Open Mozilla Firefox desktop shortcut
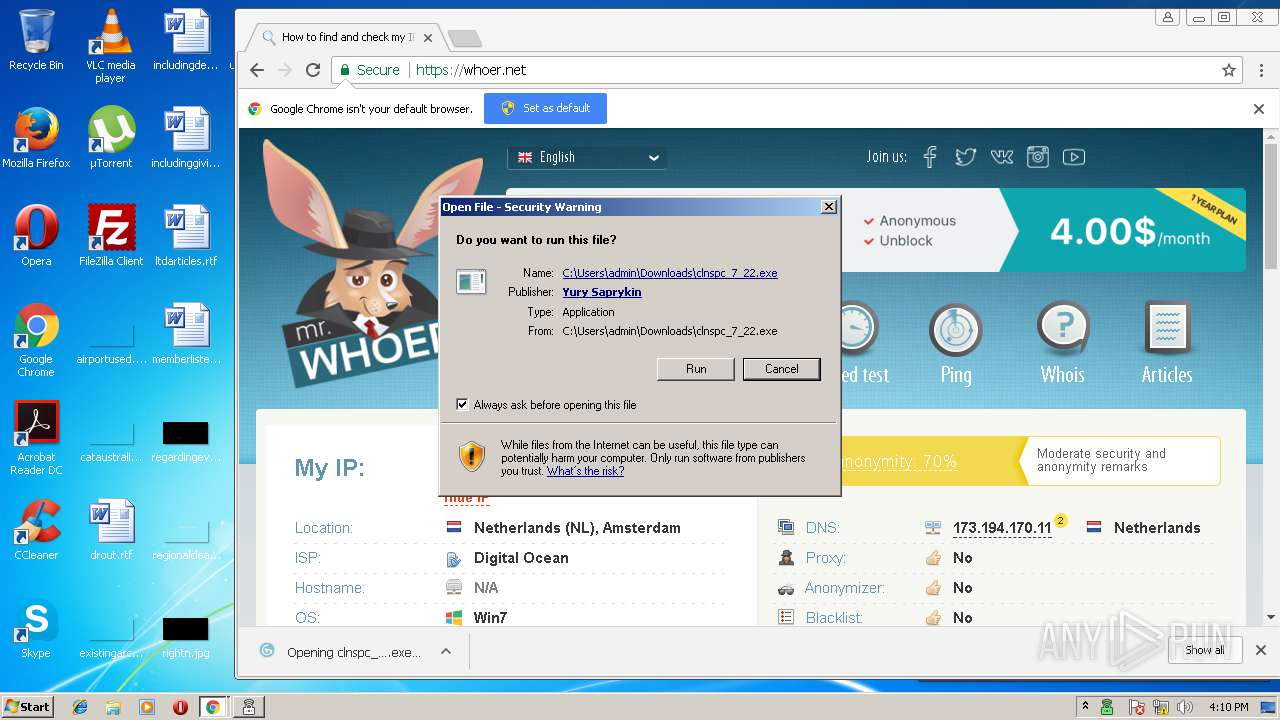 [x=36, y=138]
